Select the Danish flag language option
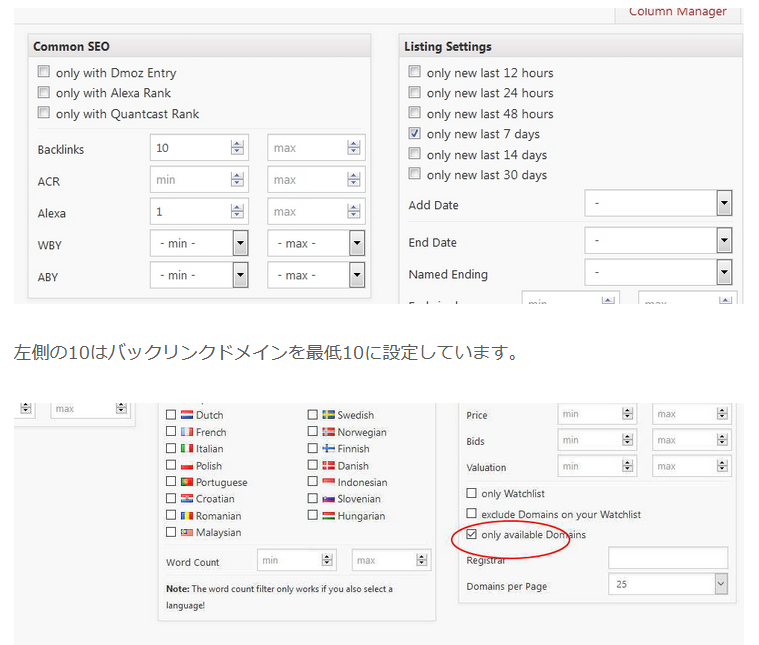 (328, 465)
